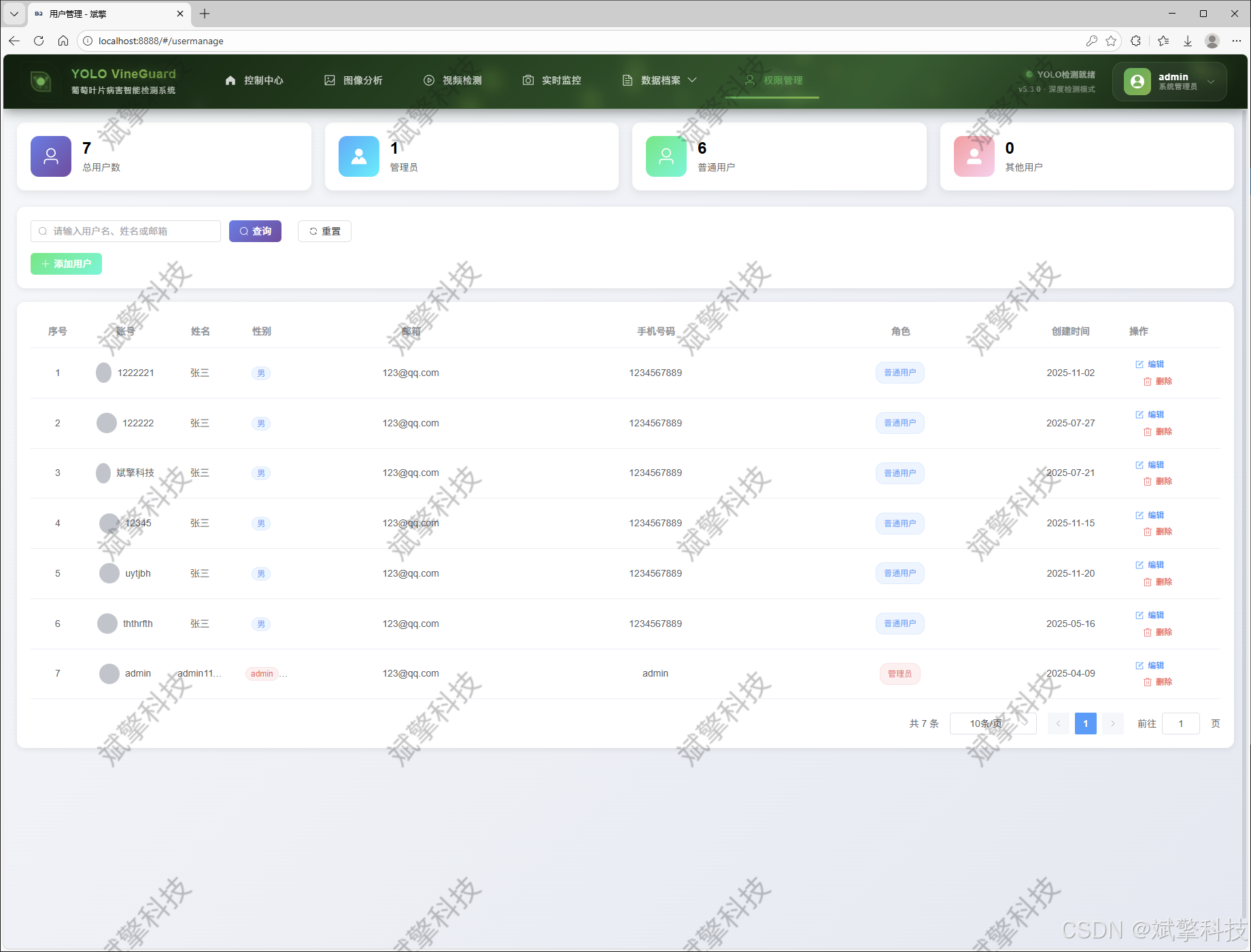Click the browser profile icon
This screenshot has width=1251, height=952.
click(x=1212, y=41)
